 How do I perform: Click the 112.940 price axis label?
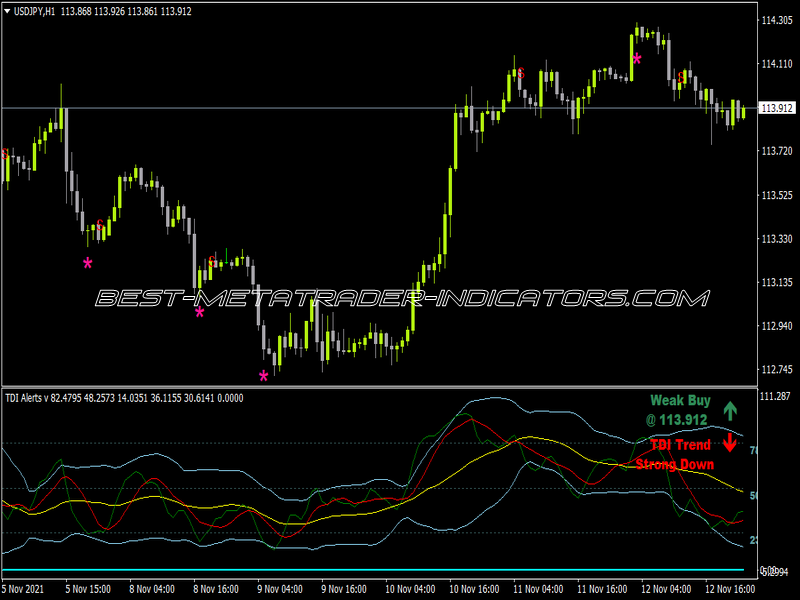pos(777,326)
